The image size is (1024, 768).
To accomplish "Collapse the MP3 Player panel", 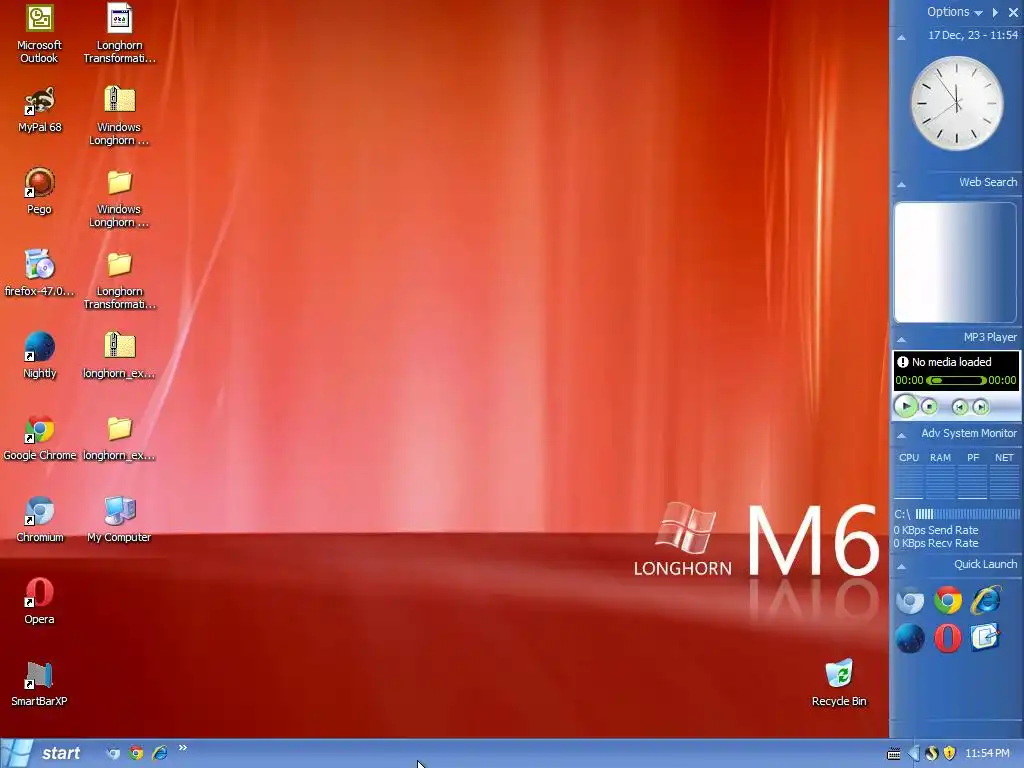I will point(901,340).
